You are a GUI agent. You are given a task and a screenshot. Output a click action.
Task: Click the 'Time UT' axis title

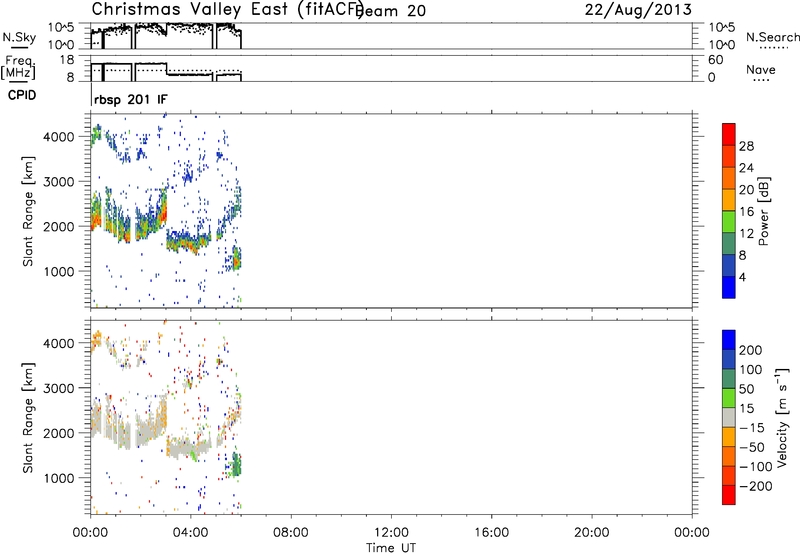point(391,548)
